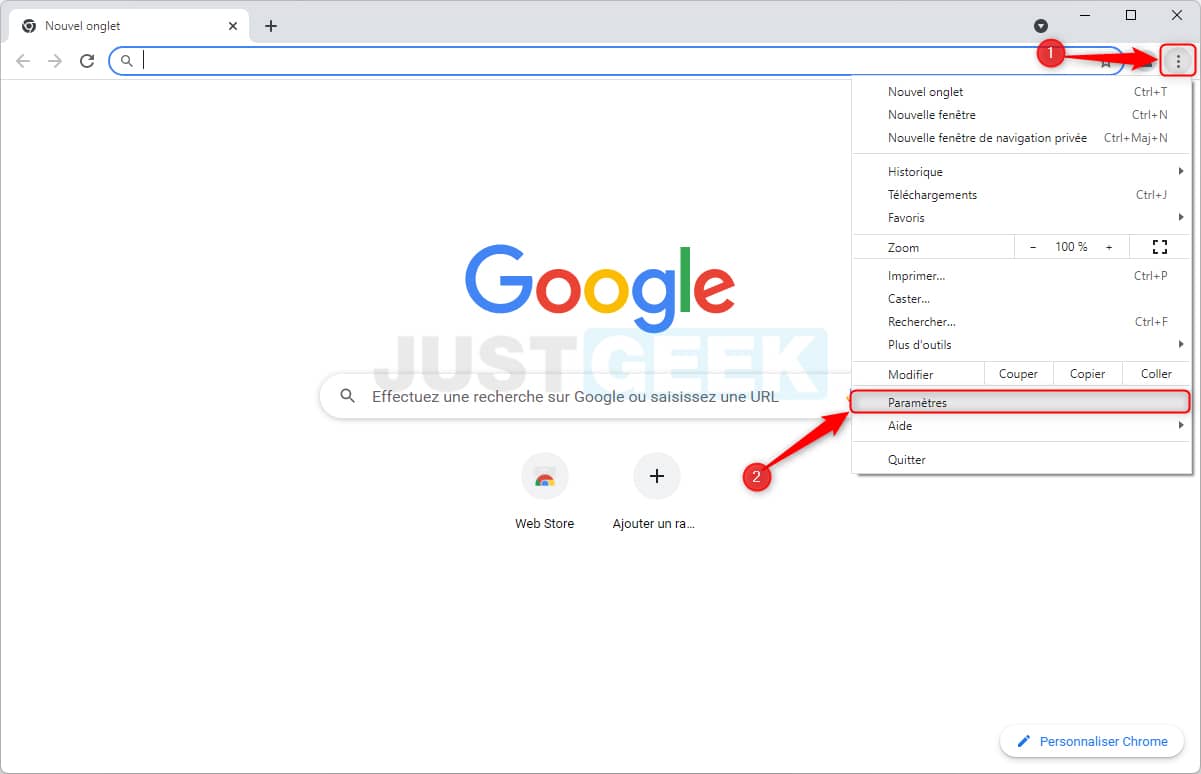Go back with the Back arrow
The height and width of the screenshot is (774, 1201).
pyautogui.click(x=23, y=61)
